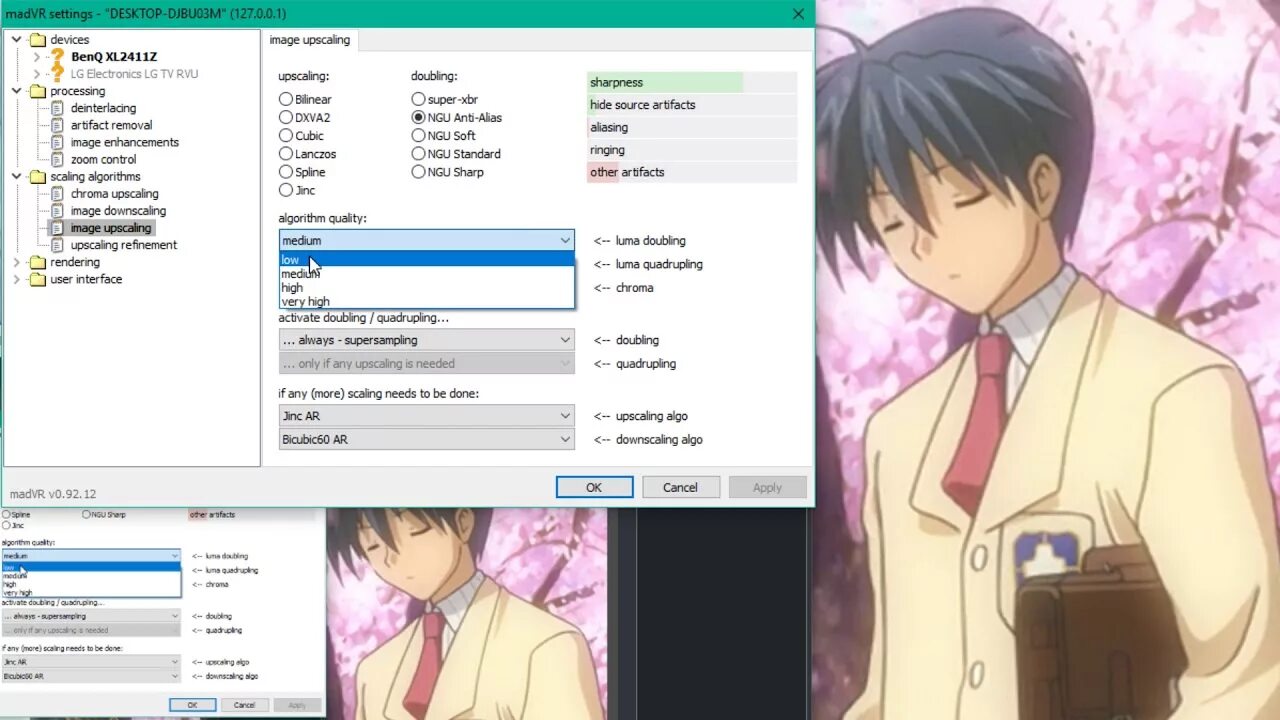This screenshot has width=1280, height=720.
Task: Click the madVR v0.92.12 version text
Action: [53, 494]
